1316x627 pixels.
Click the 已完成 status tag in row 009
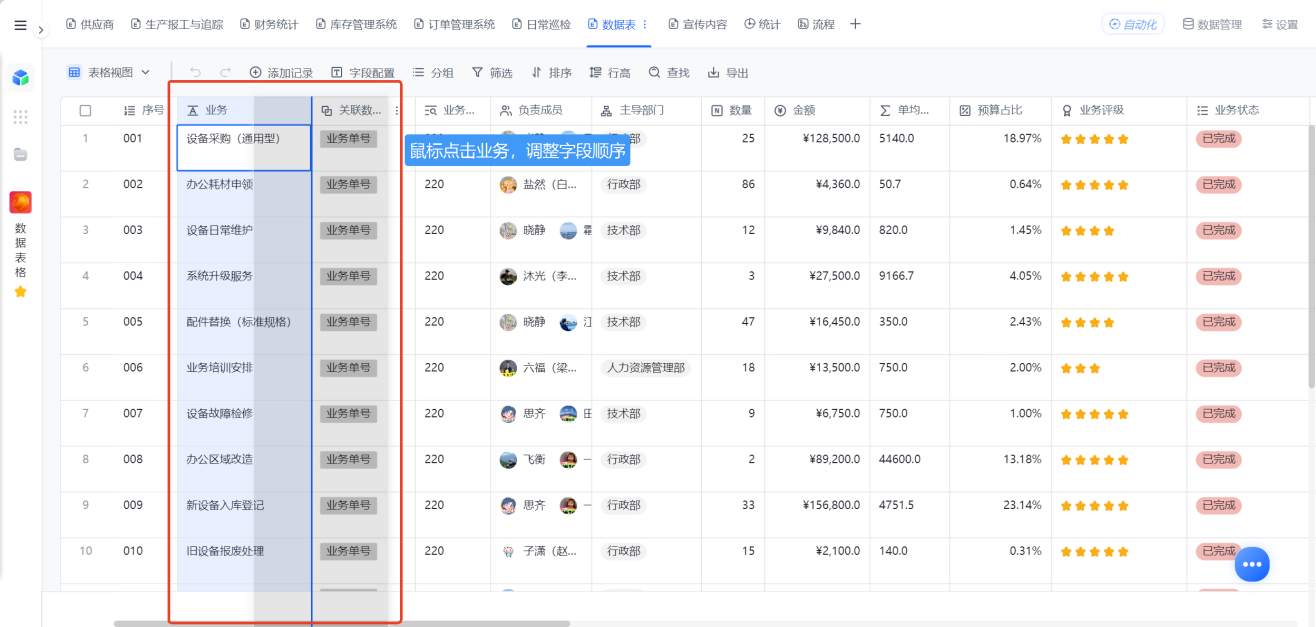click(x=1219, y=505)
